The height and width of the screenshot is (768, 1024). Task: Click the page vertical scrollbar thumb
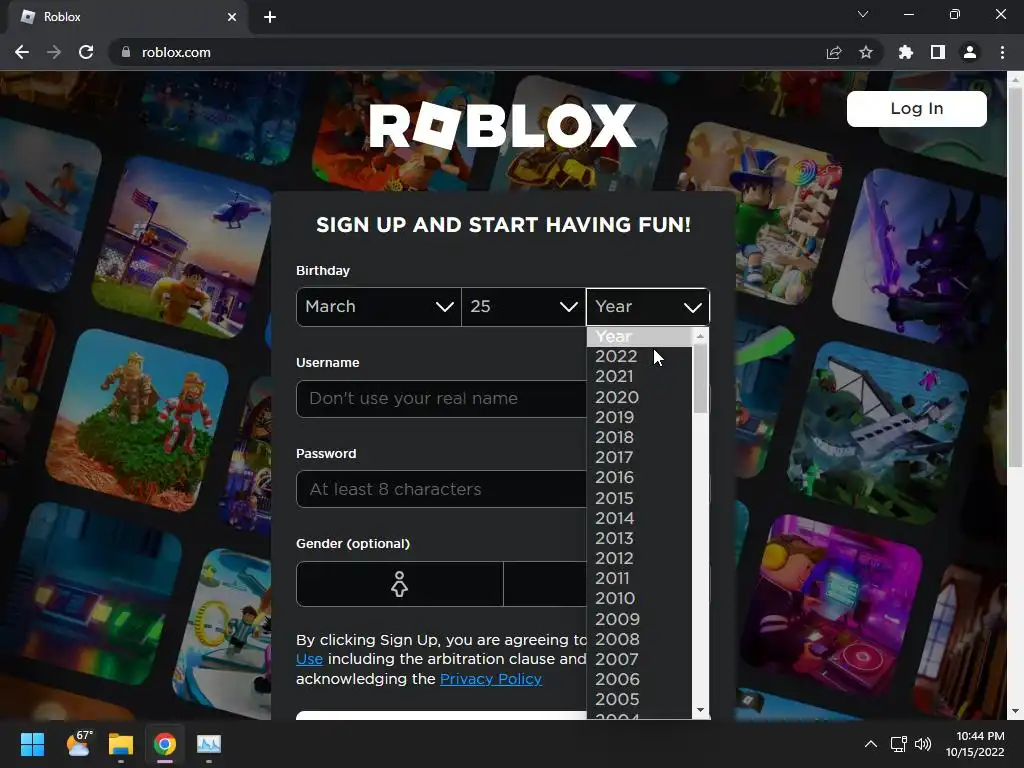(1015, 278)
